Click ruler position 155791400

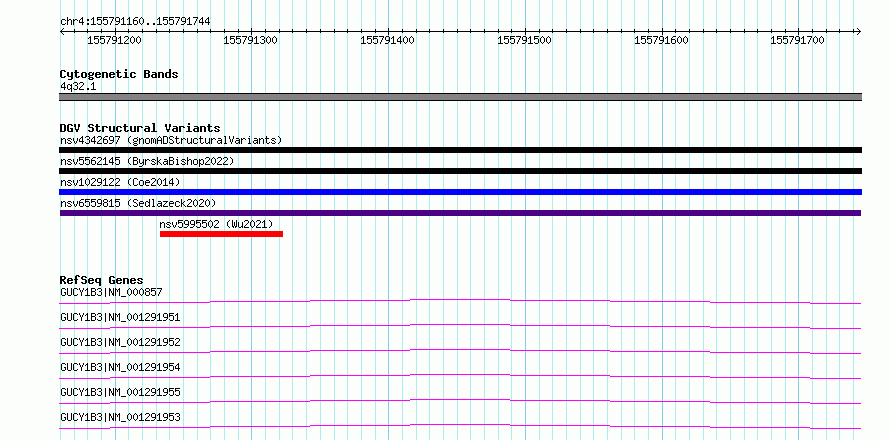(388, 40)
